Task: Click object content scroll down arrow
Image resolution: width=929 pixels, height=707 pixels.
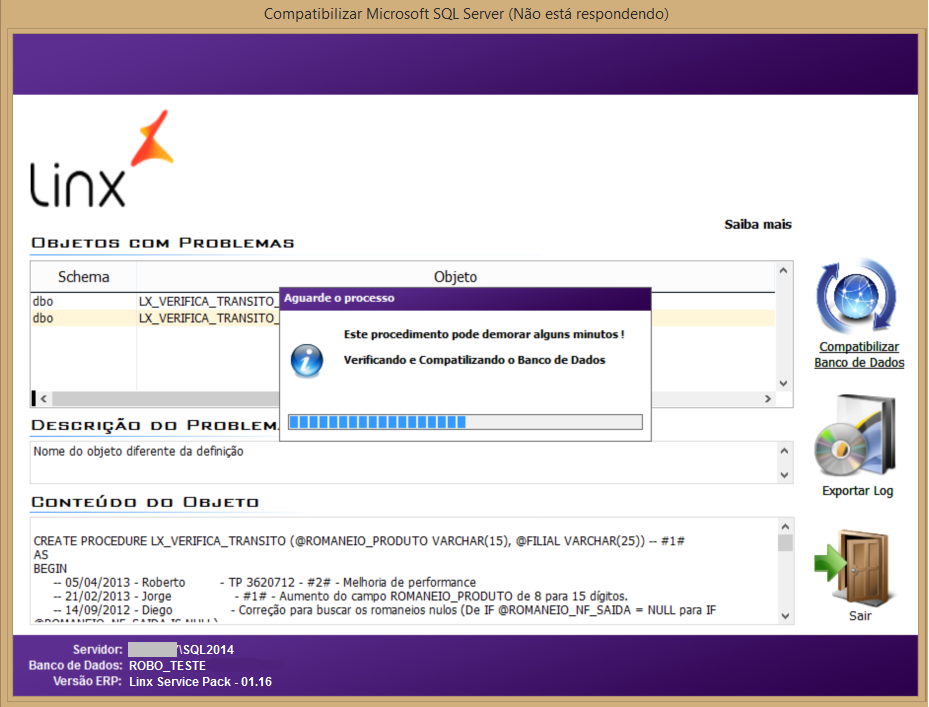Action: tap(785, 616)
